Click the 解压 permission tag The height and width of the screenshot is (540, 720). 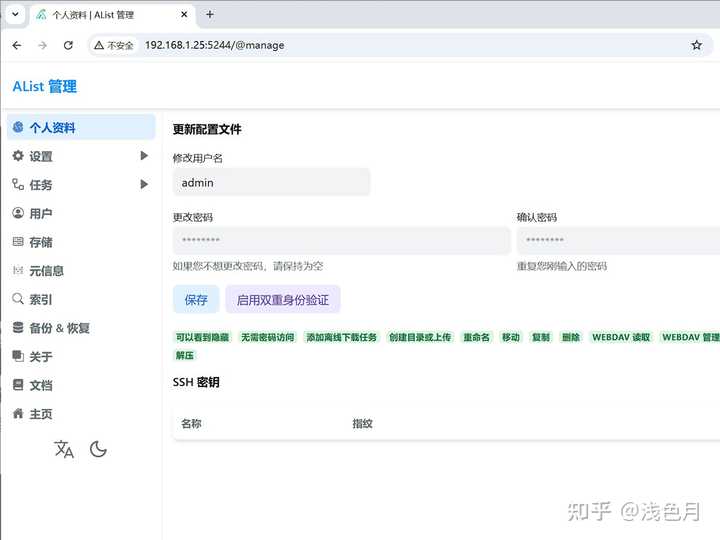click(x=185, y=355)
